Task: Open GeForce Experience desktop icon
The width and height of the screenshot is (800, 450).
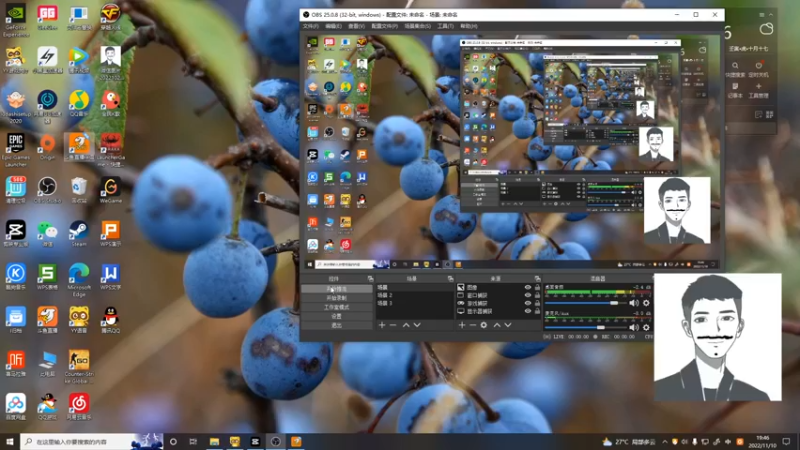Action: pyautogui.click(x=15, y=20)
